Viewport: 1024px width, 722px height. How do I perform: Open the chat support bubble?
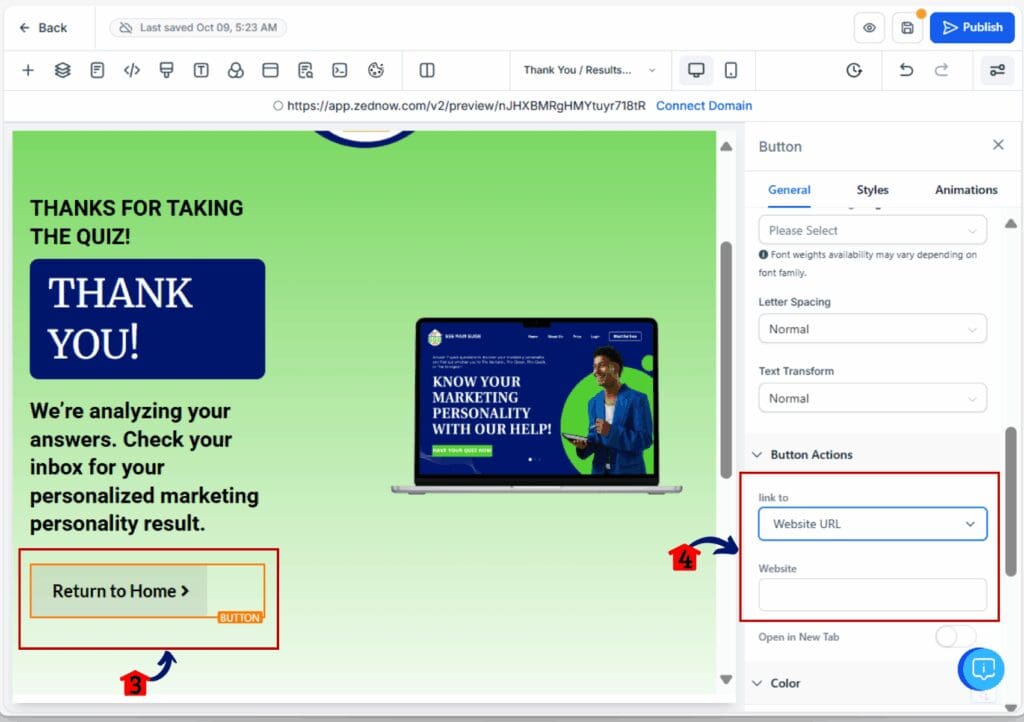pyautogui.click(x=982, y=668)
